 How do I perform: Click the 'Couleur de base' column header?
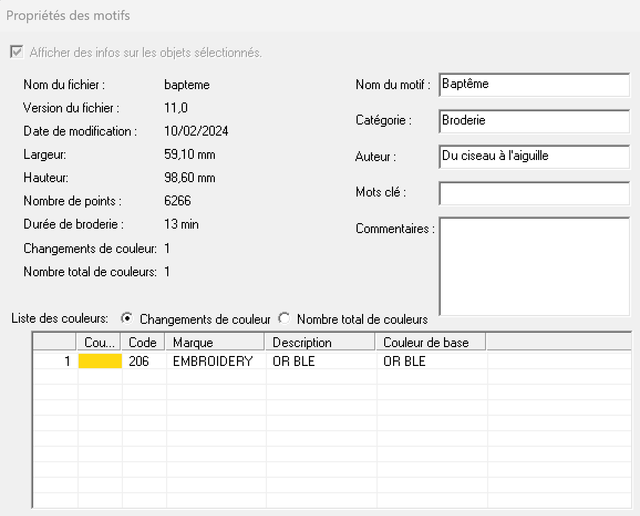(432, 343)
